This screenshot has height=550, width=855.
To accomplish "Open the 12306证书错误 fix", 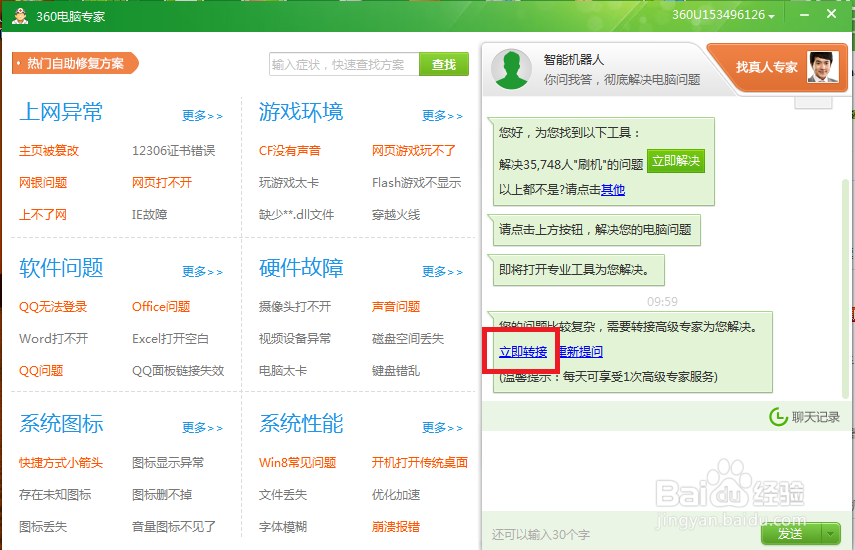I will tap(173, 150).
